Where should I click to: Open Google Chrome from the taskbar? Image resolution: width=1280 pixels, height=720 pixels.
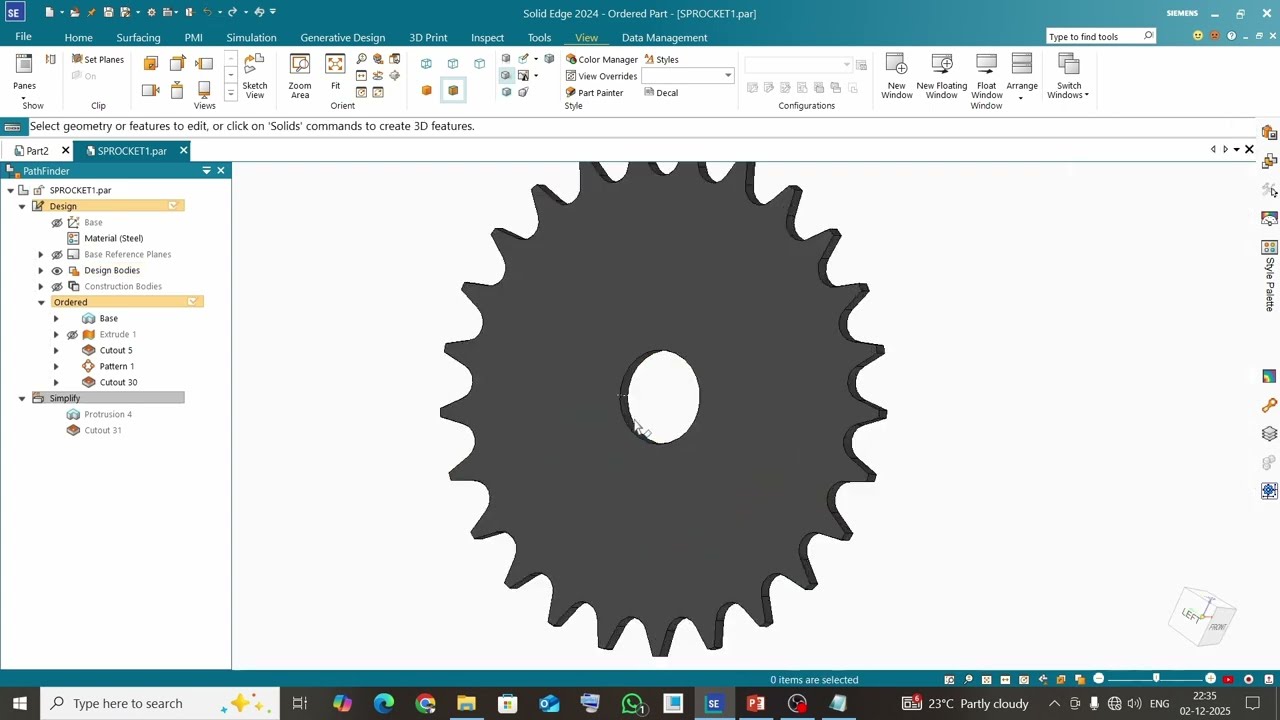tap(426, 703)
